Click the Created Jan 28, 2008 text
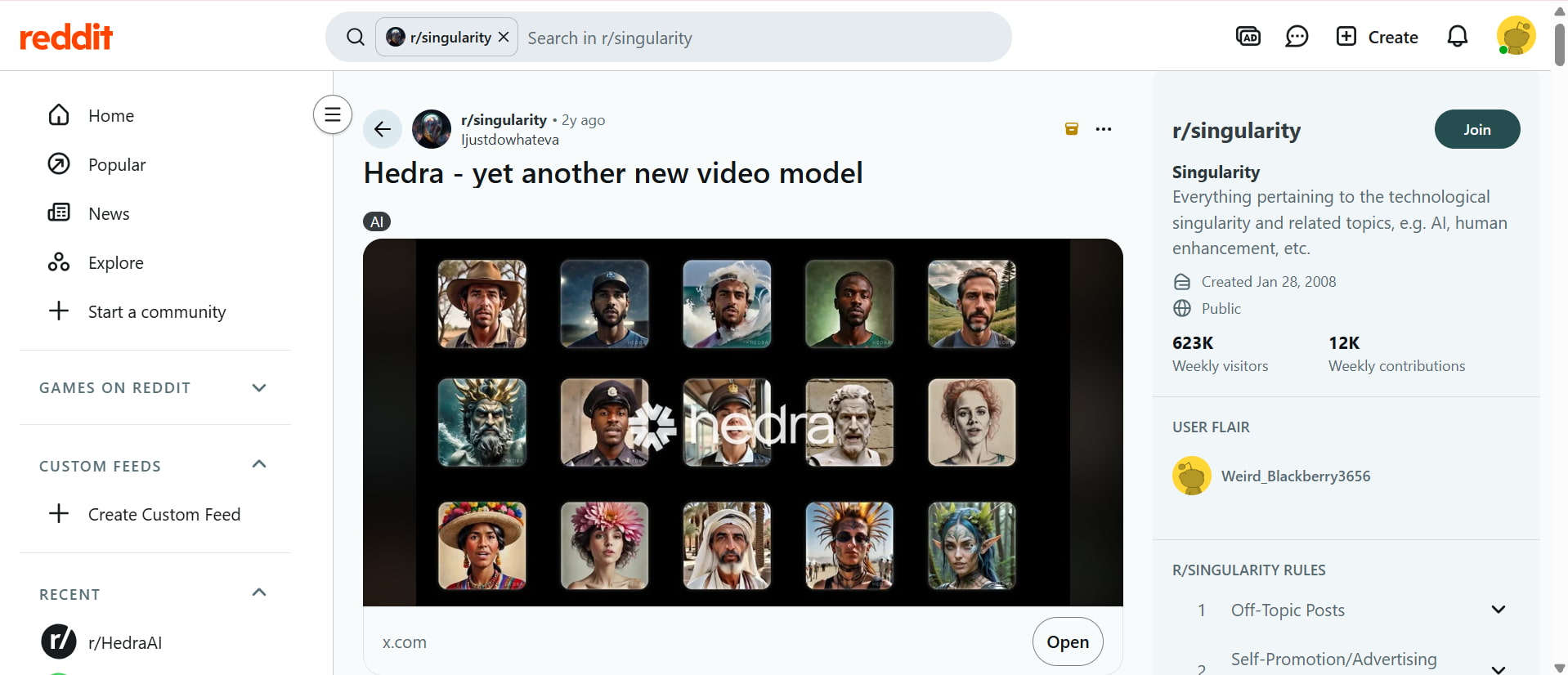The width and height of the screenshot is (1568, 675). pyautogui.click(x=1269, y=282)
